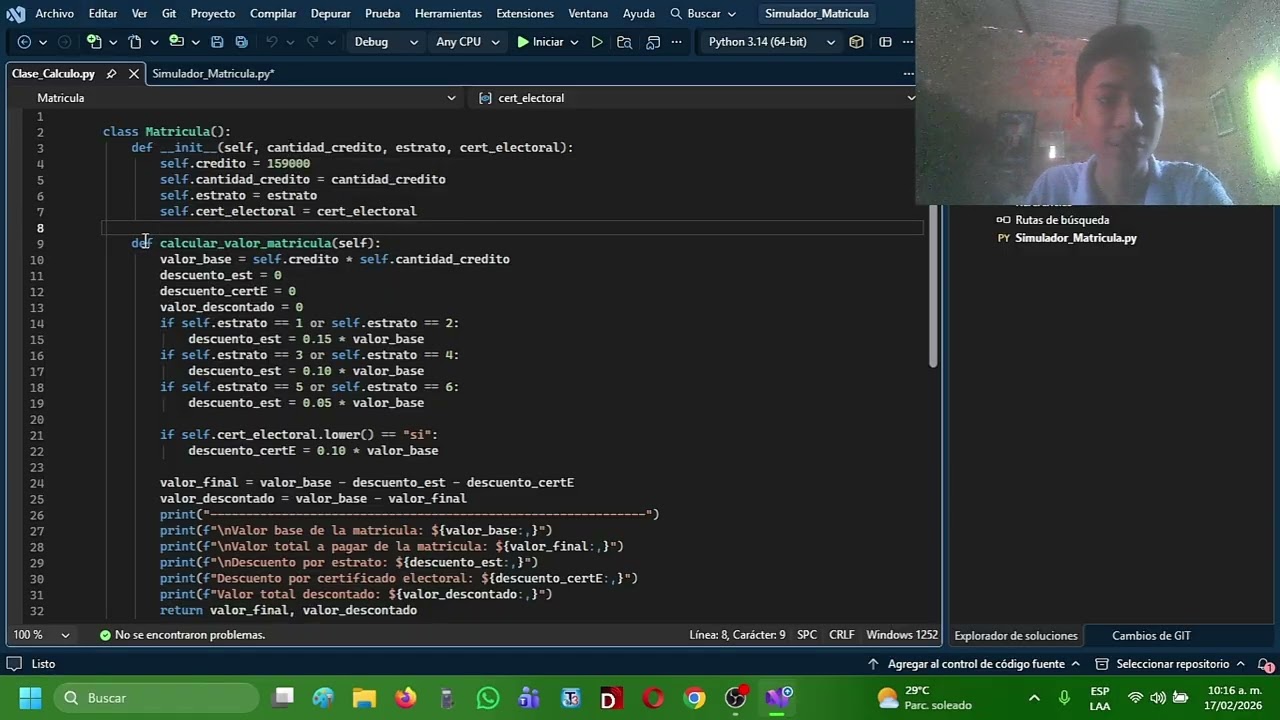
Task: Expand the Iniciar button dropdown arrow
Action: pos(574,42)
